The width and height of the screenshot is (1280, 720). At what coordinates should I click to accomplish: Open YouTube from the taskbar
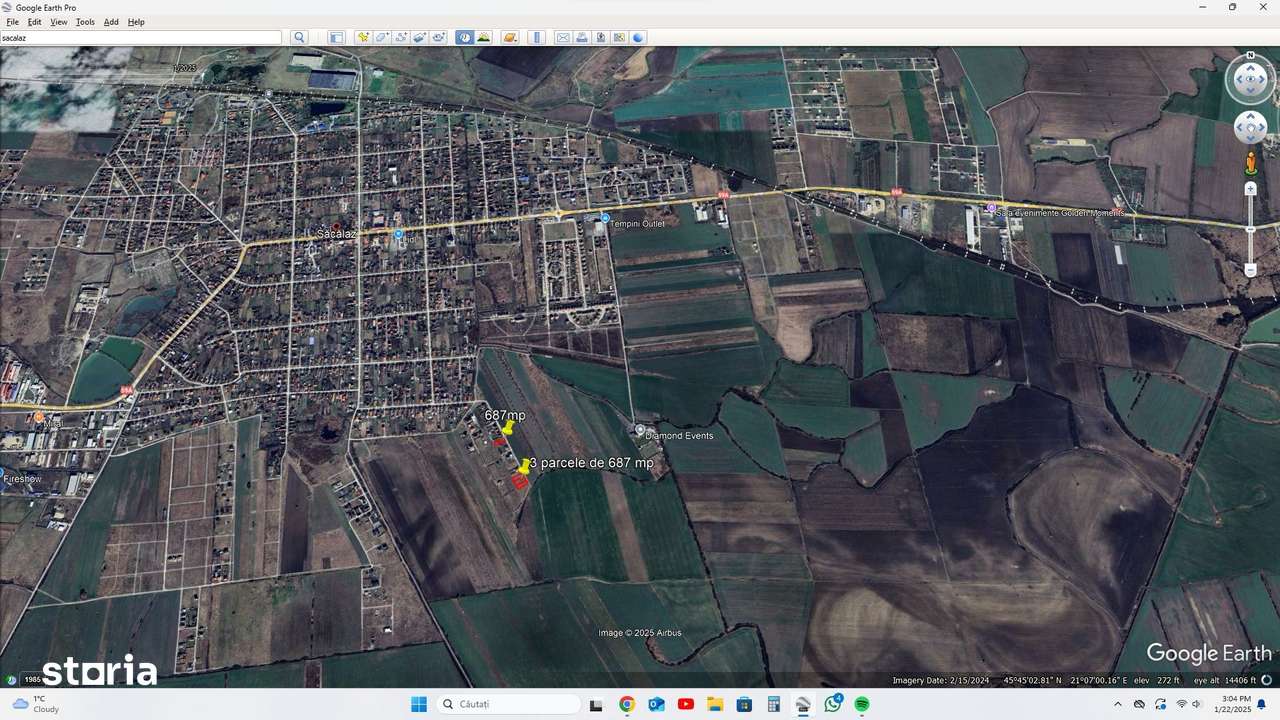point(685,704)
